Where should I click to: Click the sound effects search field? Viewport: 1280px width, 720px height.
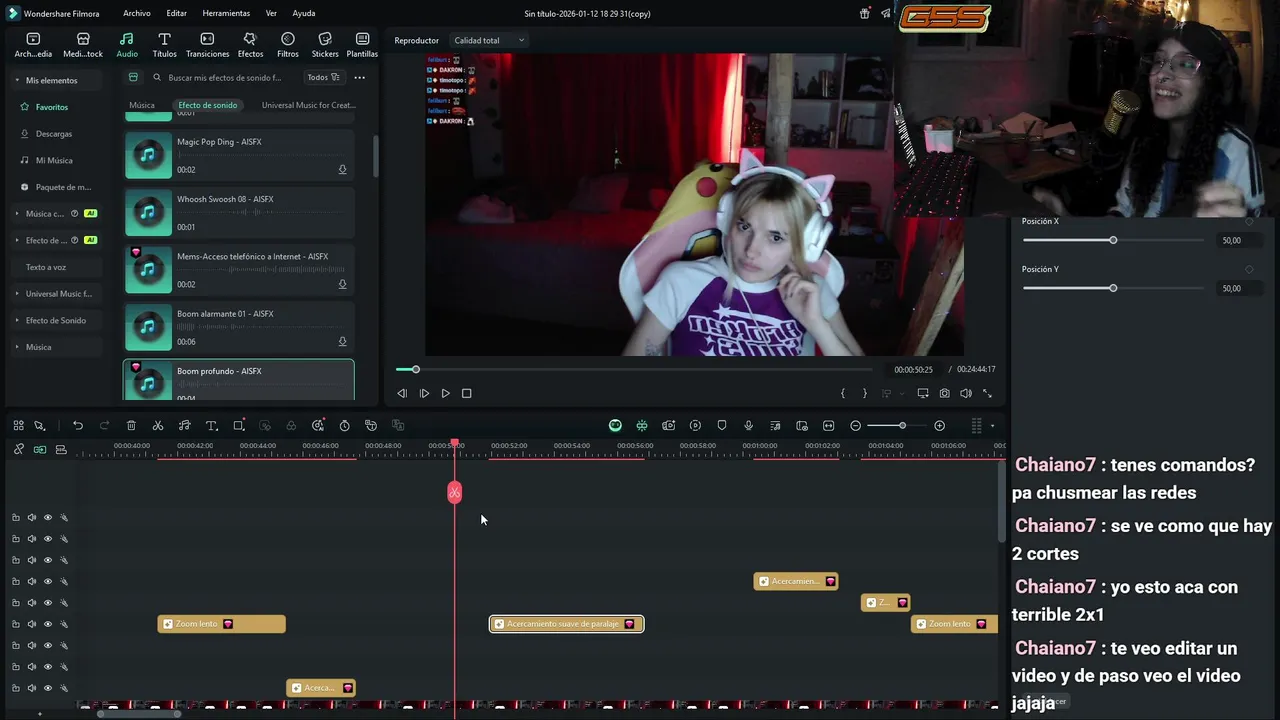tap(225, 77)
